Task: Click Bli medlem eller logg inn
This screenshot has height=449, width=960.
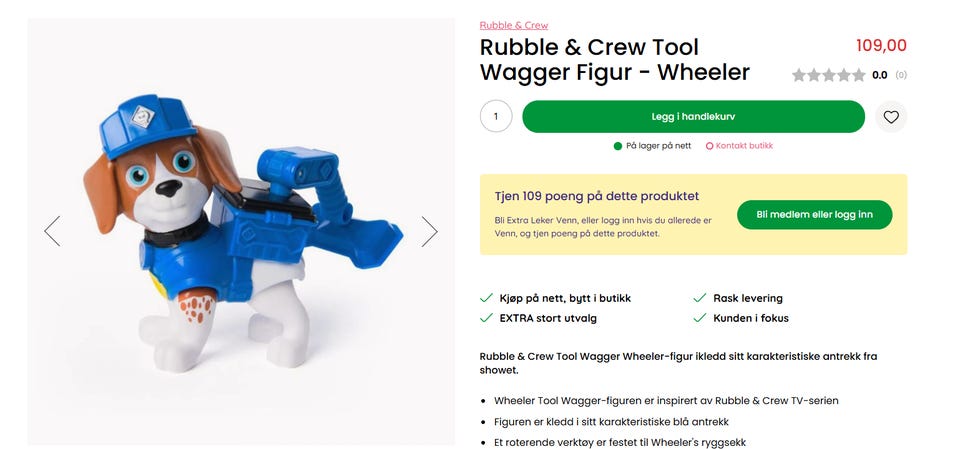Action: coord(814,214)
